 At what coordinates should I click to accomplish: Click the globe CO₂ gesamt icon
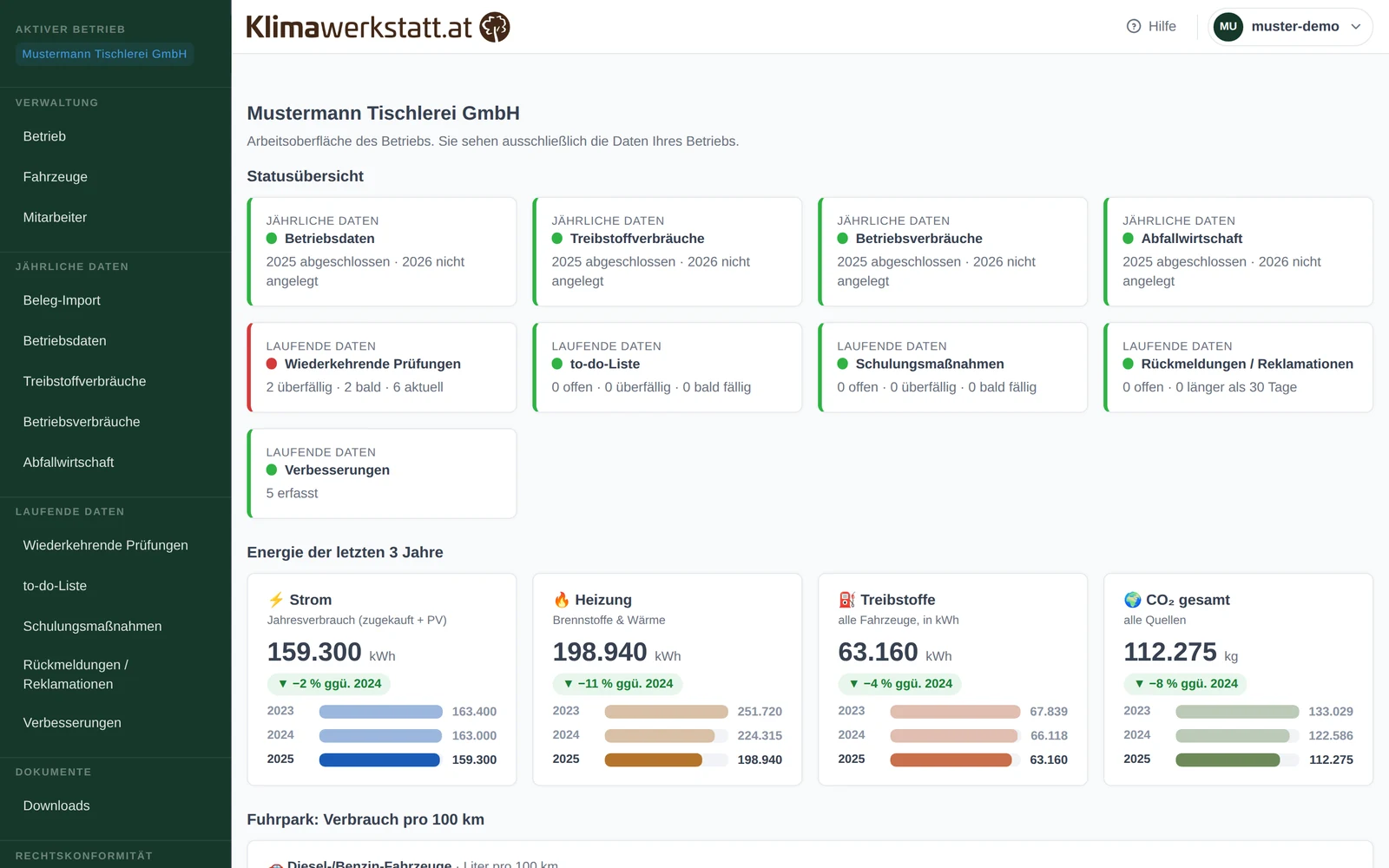coord(1133,600)
